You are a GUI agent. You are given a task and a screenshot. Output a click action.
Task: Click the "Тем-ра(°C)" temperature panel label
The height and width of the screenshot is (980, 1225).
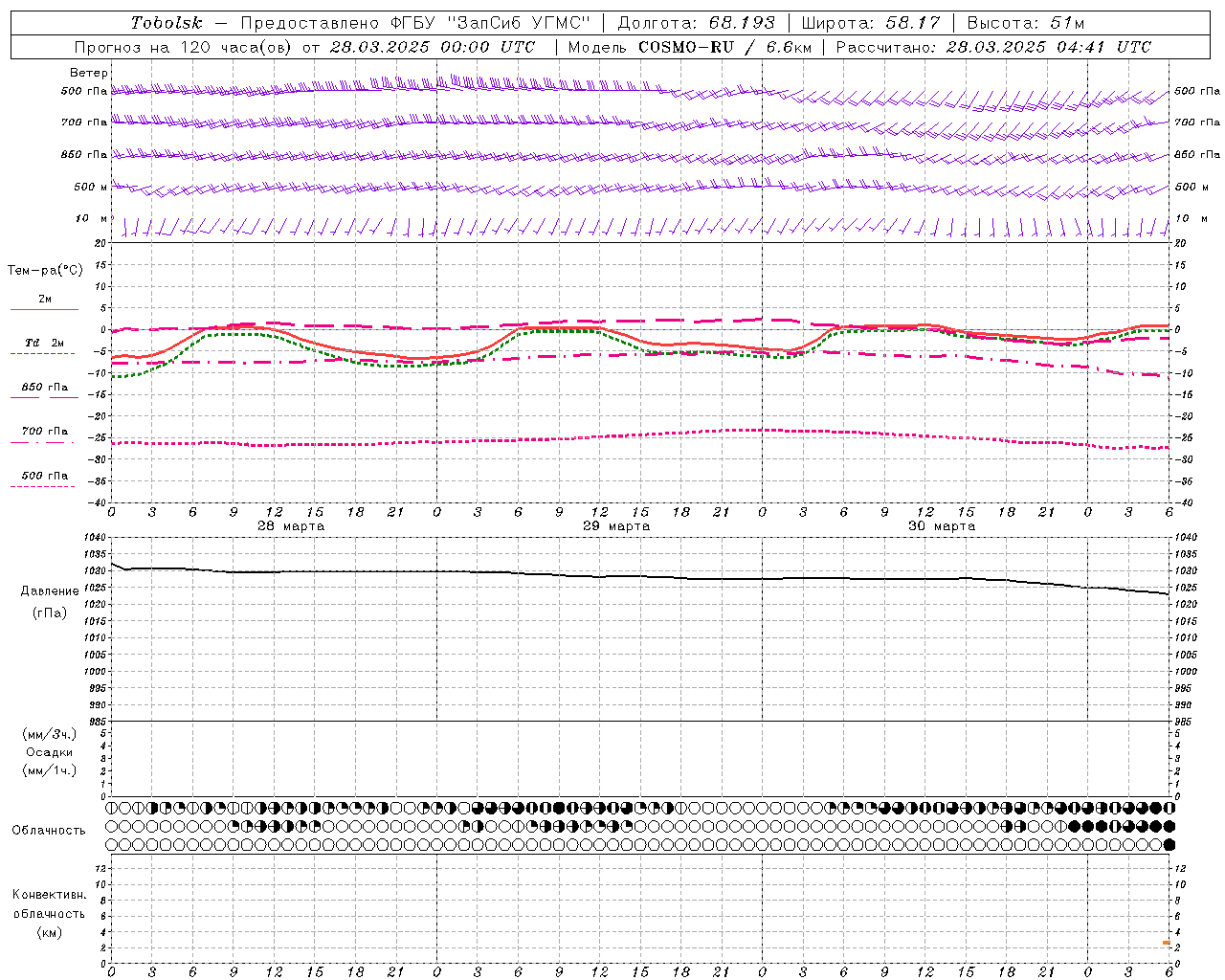(45, 271)
